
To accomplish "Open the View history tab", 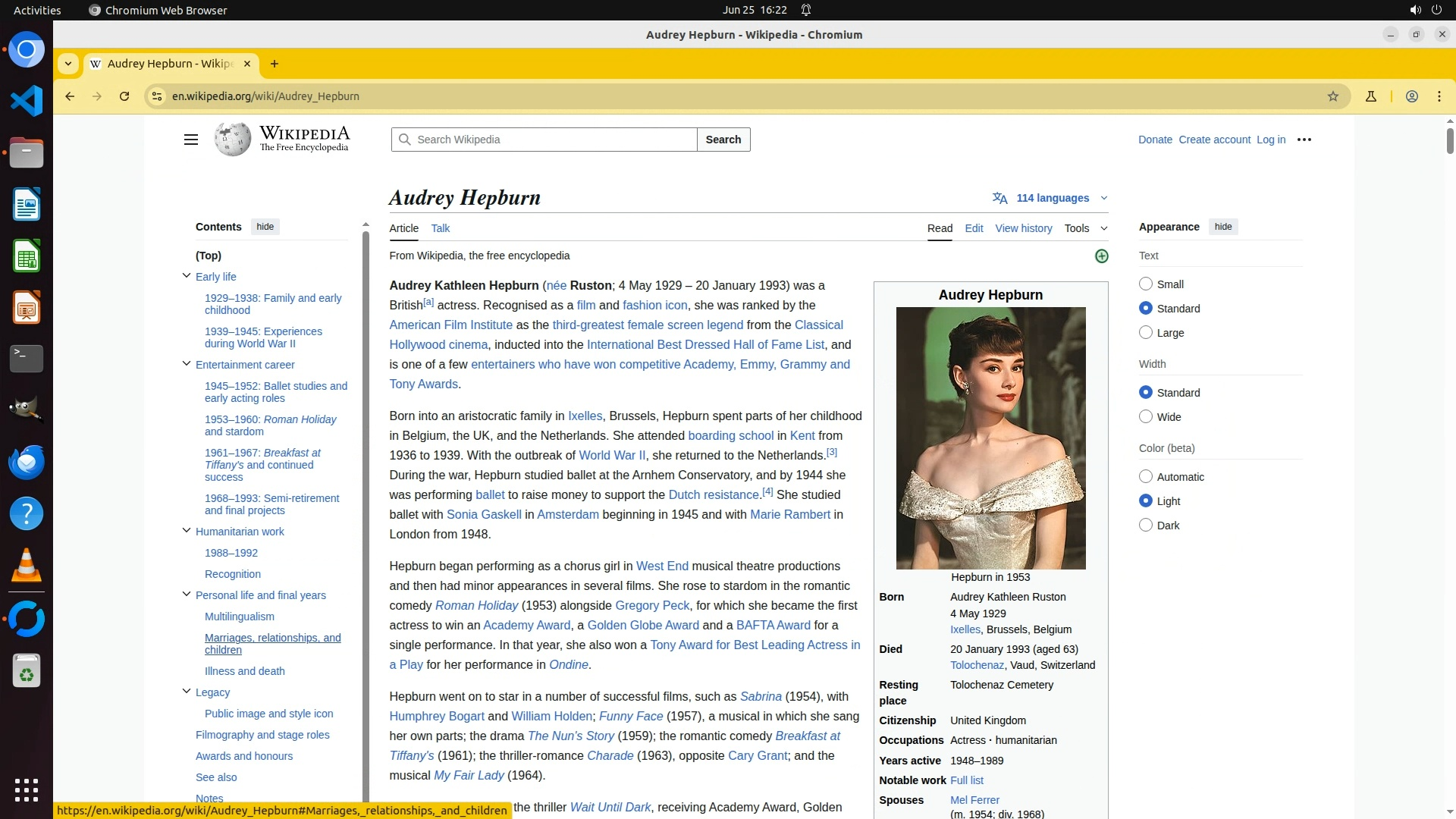I will [x=1023, y=228].
